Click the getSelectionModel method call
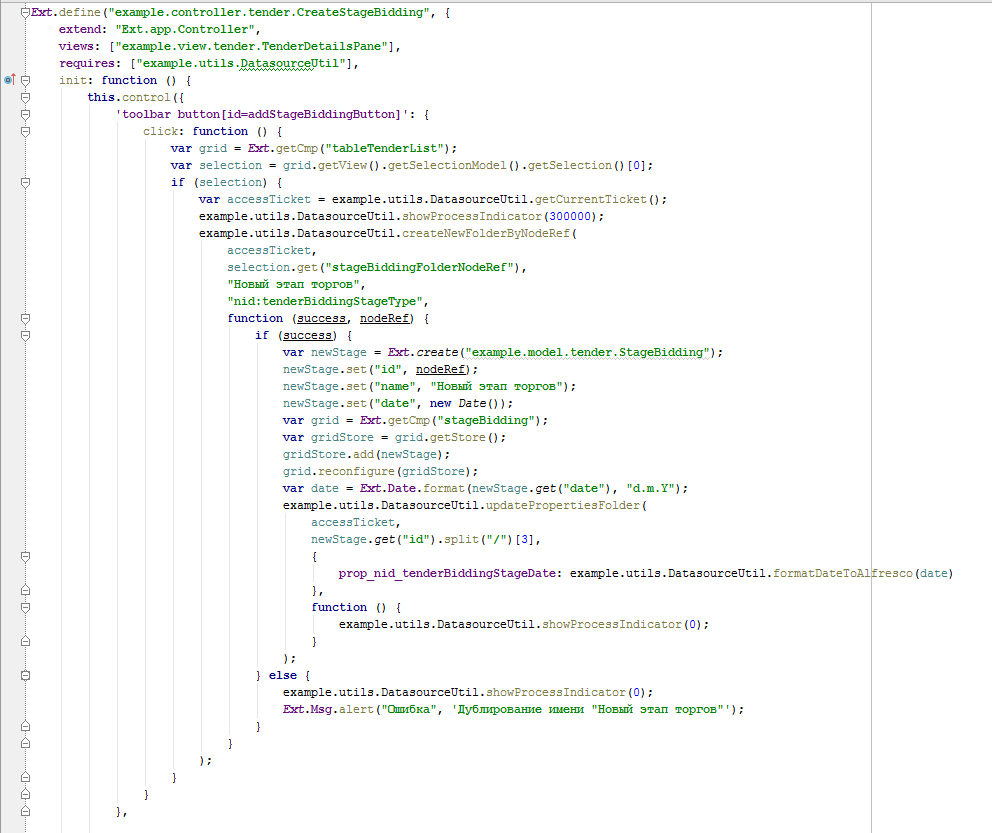This screenshot has height=833, width=992. point(447,165)
